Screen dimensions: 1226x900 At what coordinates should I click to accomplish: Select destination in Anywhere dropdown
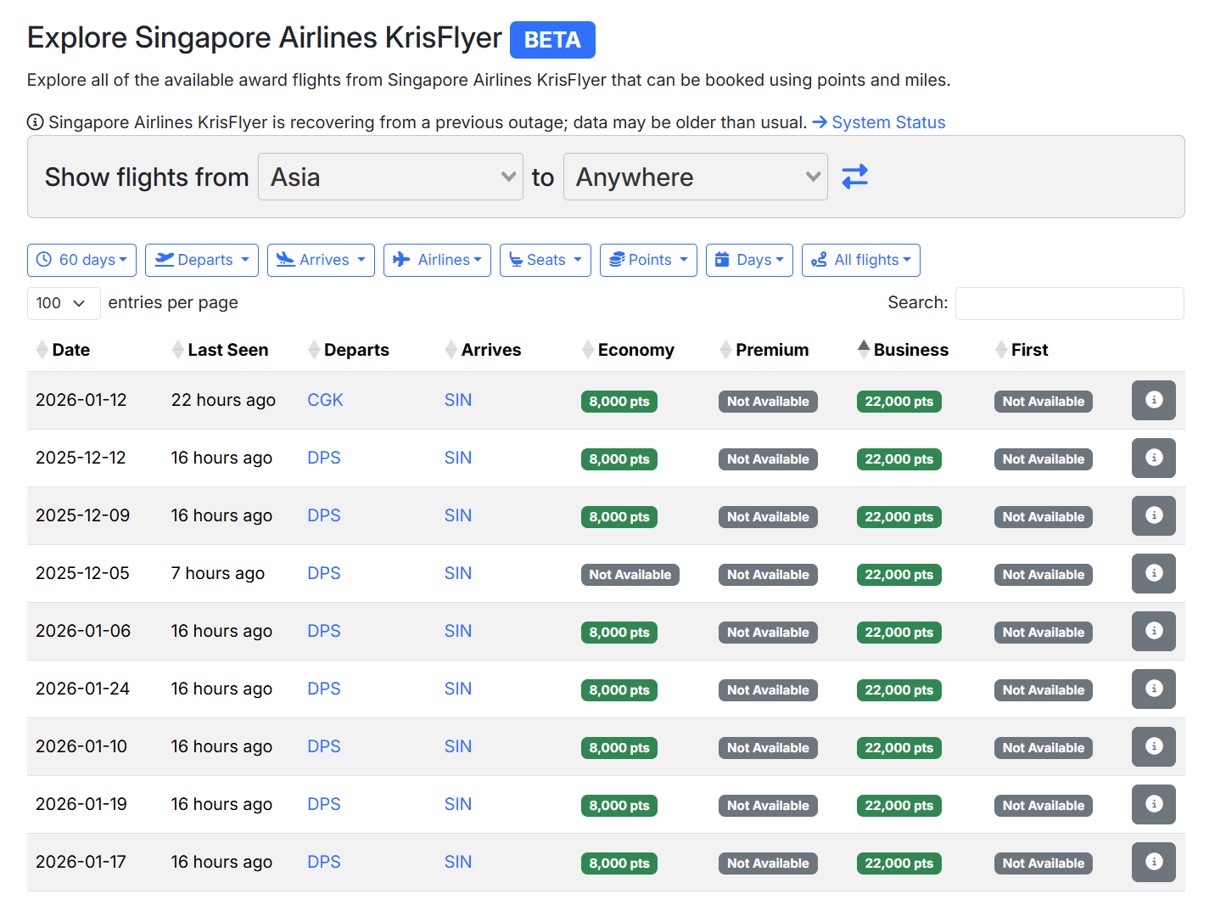695,177
